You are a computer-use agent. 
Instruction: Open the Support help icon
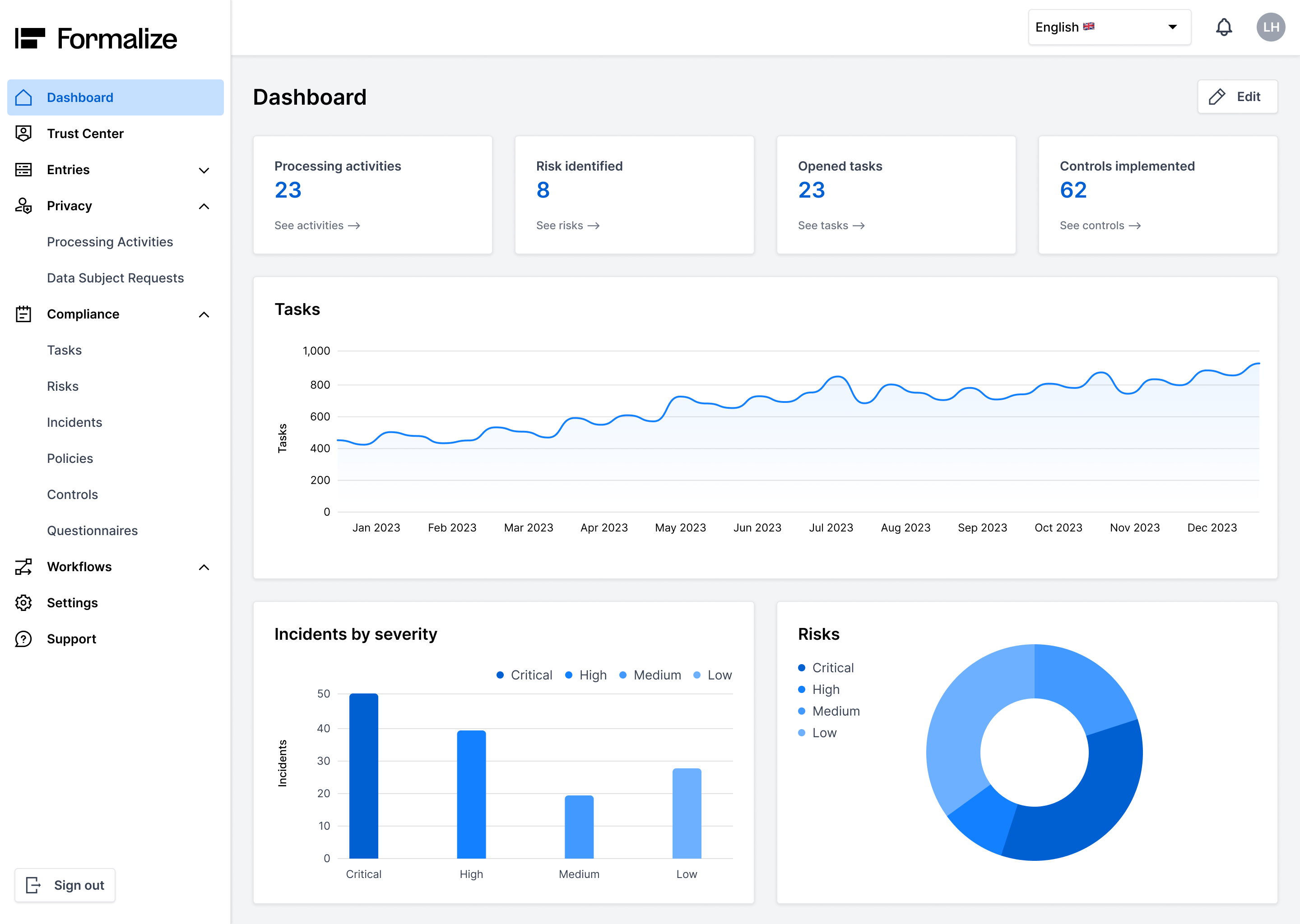point(23,638)
